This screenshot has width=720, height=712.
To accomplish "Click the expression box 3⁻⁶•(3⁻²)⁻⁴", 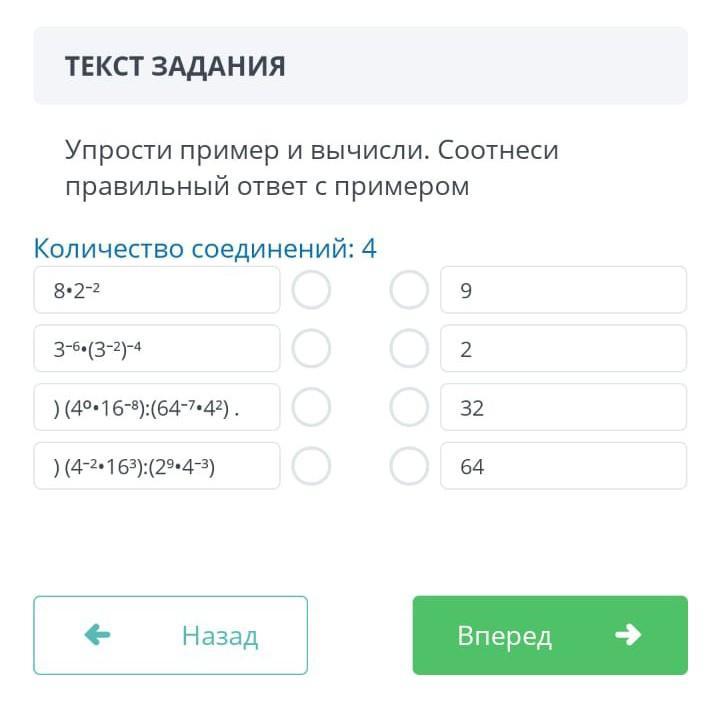I will point(157,348).
